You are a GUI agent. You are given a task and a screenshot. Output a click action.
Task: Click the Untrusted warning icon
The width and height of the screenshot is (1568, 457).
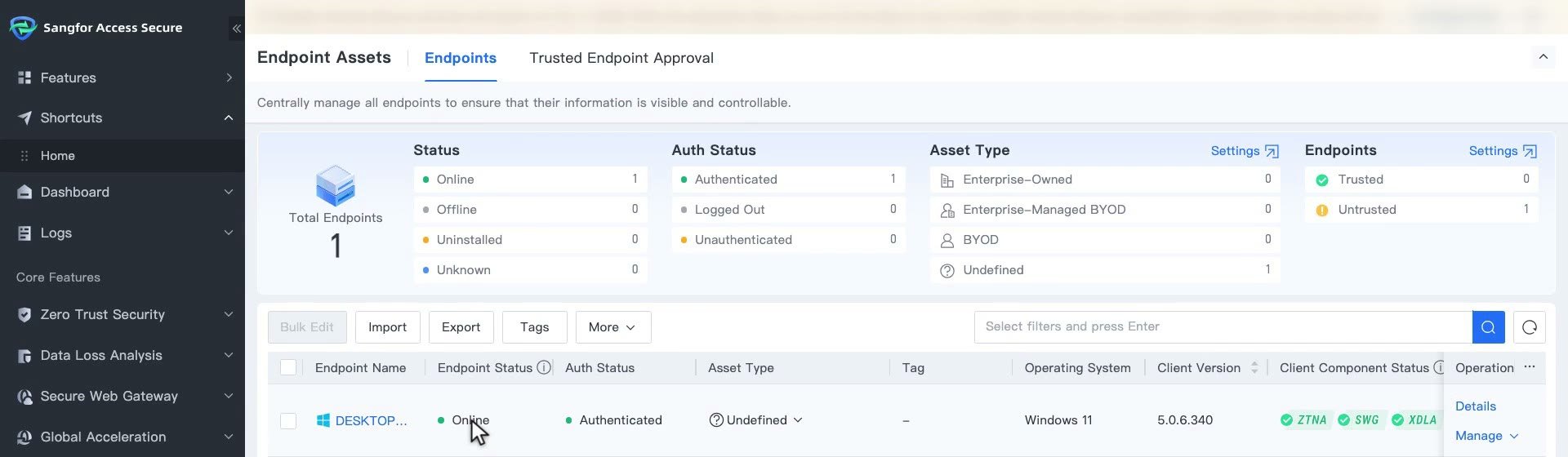tap(1322, 210)
